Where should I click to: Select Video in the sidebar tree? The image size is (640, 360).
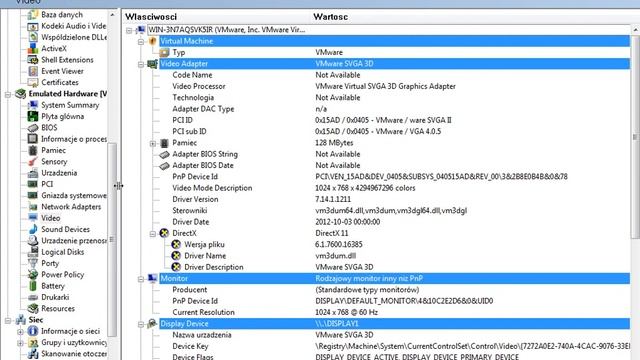point(51,218)
